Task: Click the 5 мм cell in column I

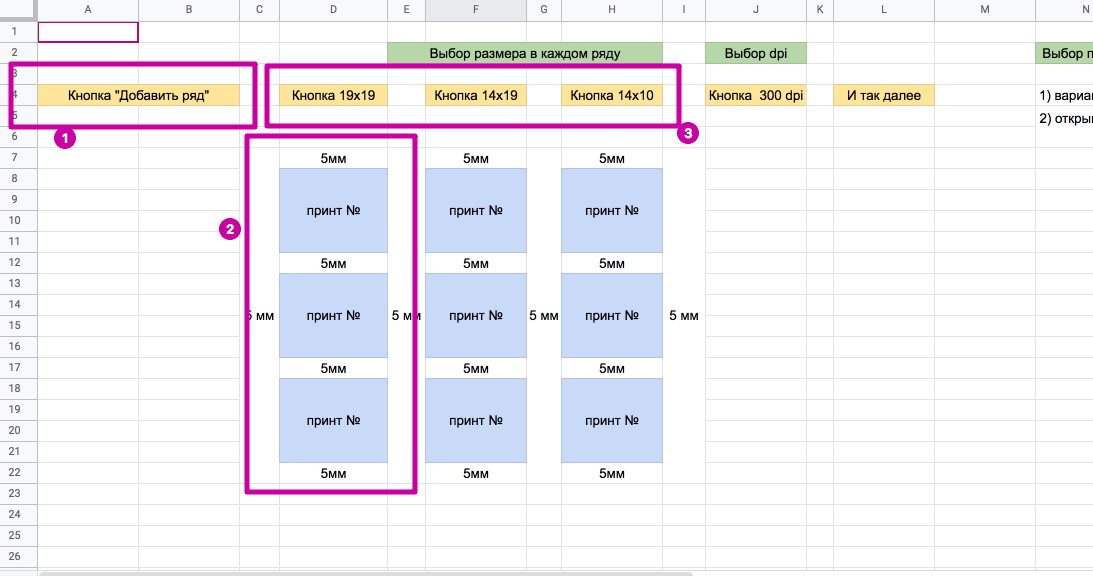Action: (x=684, y=316)
